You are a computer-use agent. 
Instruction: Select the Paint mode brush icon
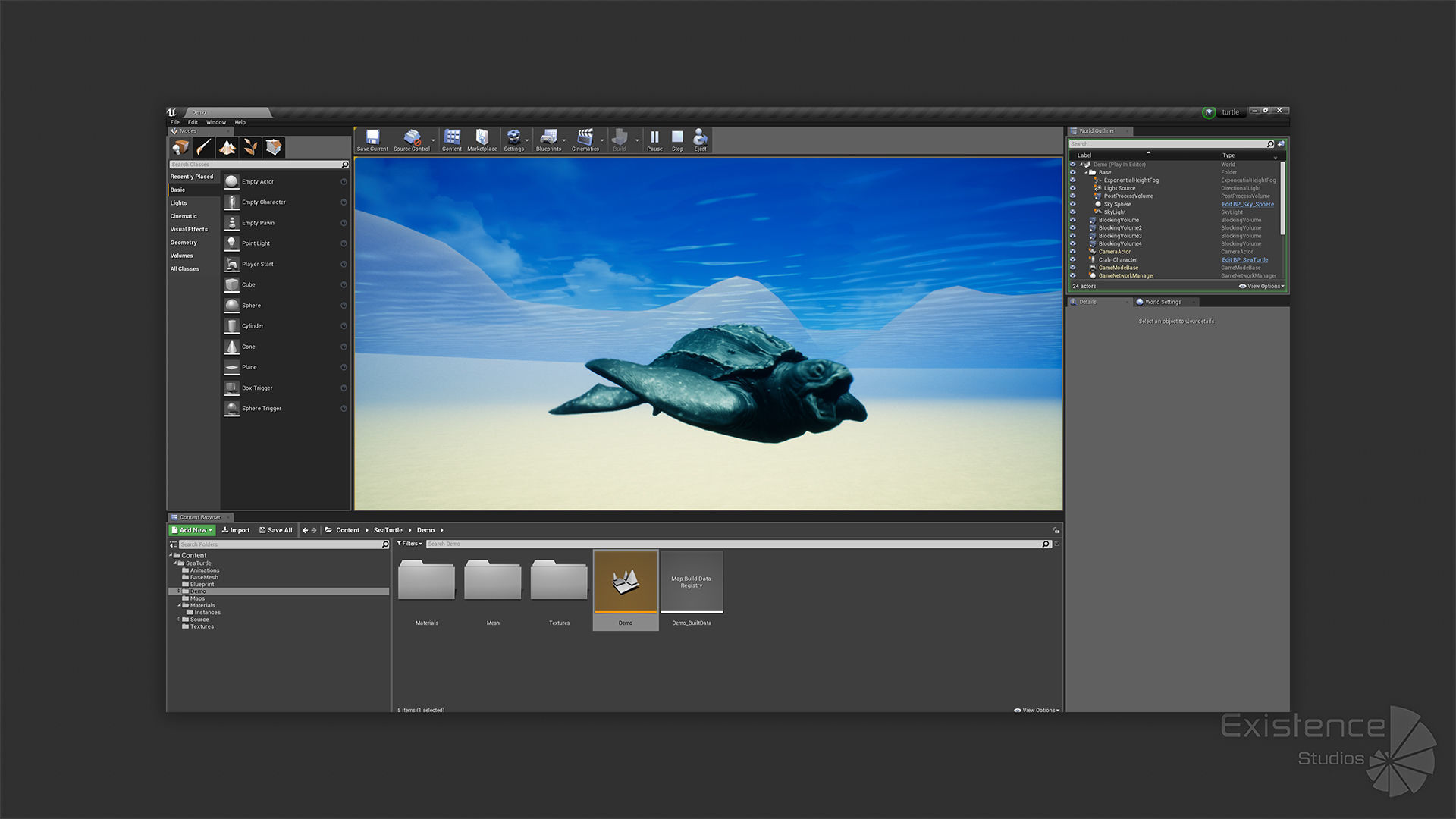tap(203, 147)
